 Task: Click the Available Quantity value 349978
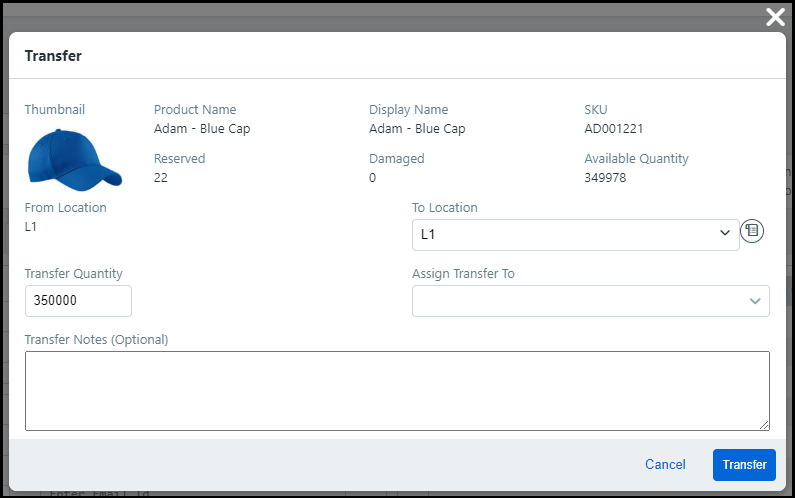click(x=609, y=178)
